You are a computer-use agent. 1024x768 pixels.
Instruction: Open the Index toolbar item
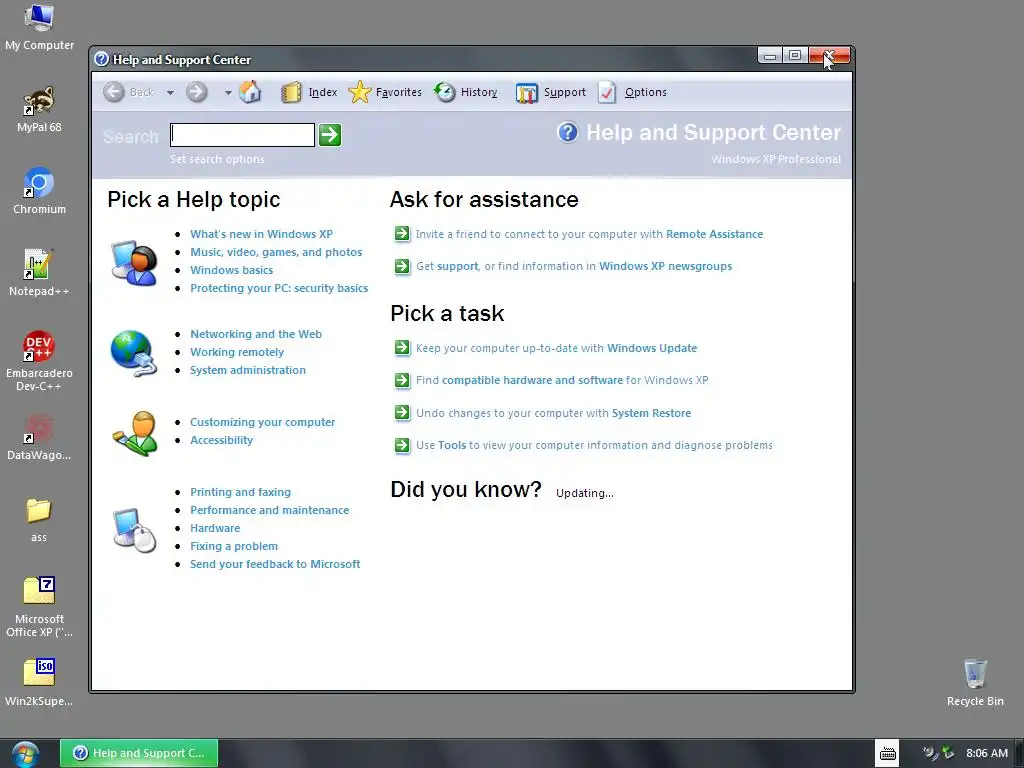310,92
